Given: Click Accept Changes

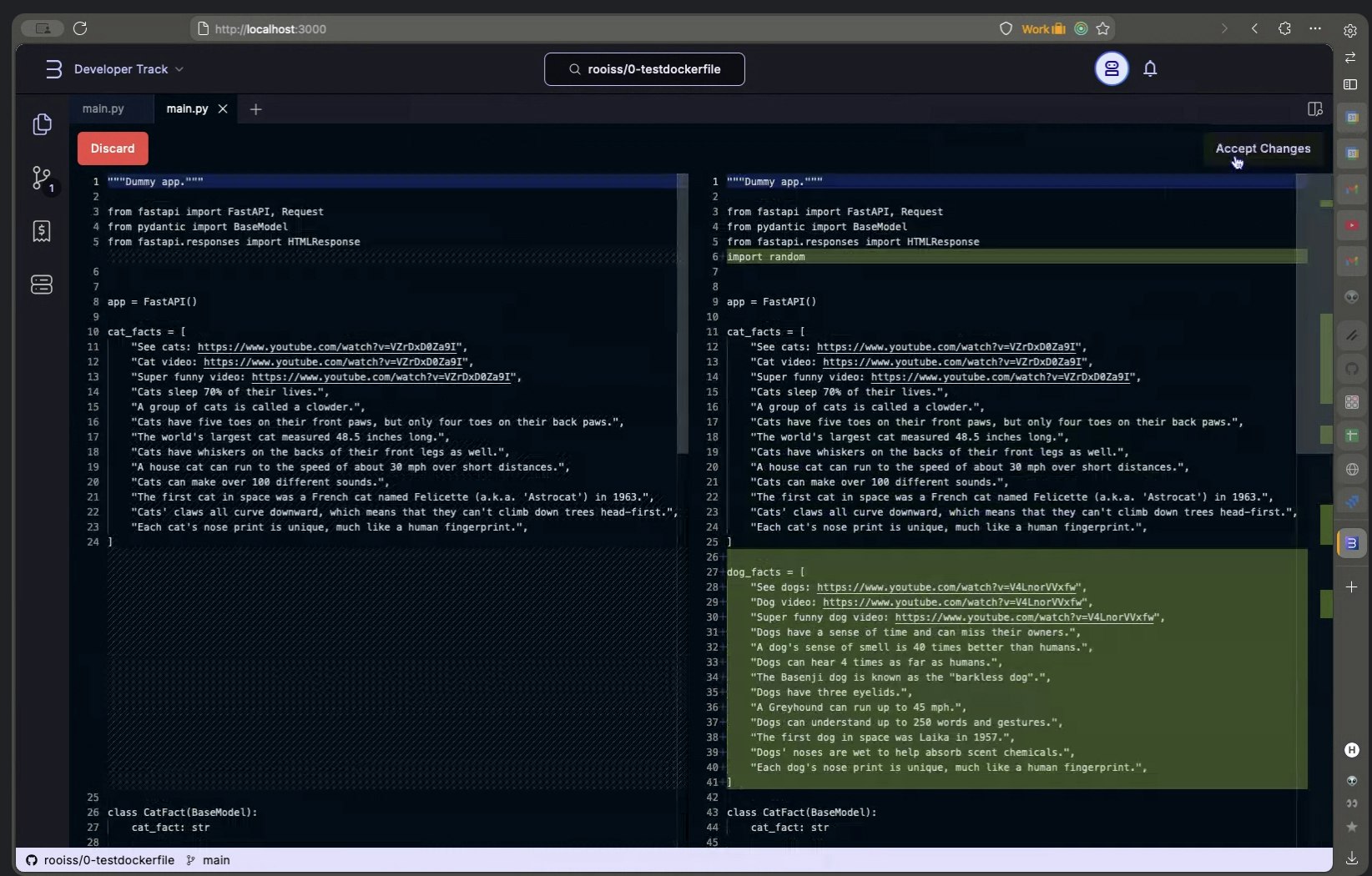Looking at the screenshot, I should pos(1263,149).
